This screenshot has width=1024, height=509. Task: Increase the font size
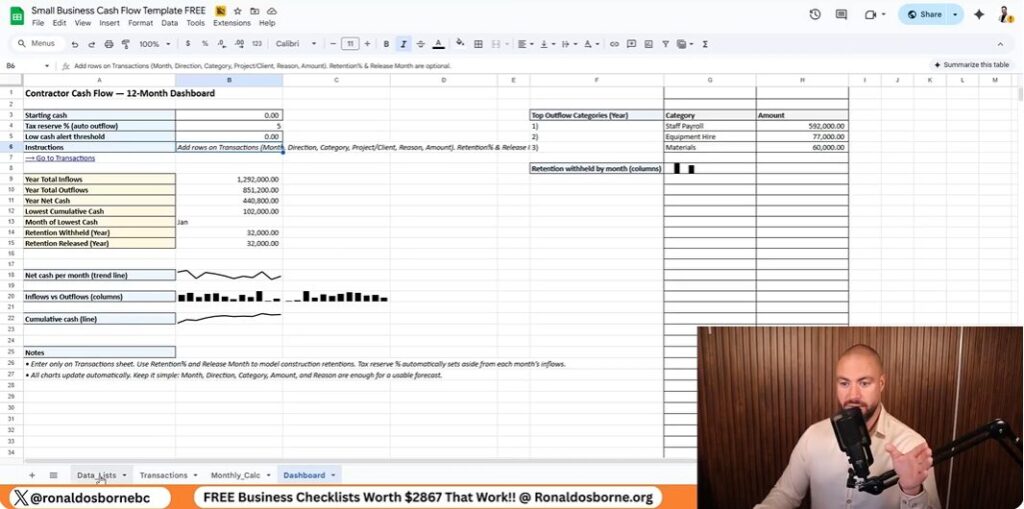point(367,44)
